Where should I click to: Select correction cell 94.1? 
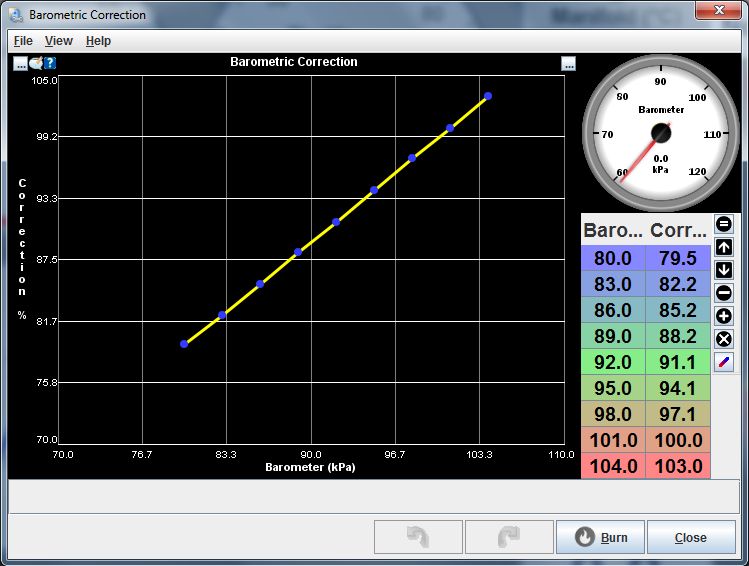(x=678, y=388)
